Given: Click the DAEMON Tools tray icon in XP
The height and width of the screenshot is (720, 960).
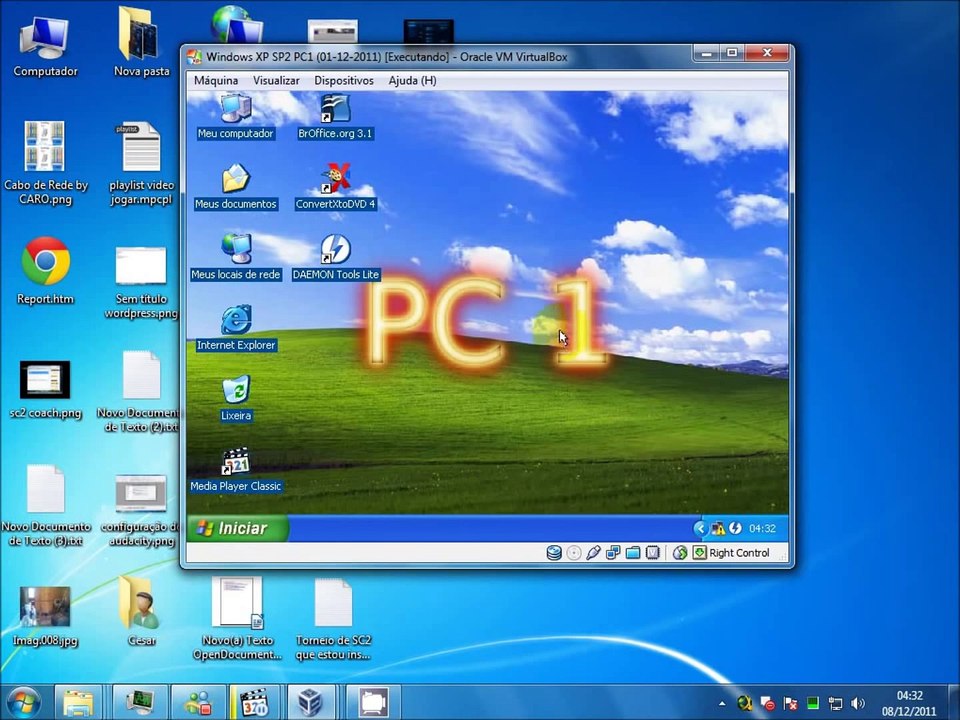Looking at the screenshot, I should pyautogui.click(x=735, y=528).
